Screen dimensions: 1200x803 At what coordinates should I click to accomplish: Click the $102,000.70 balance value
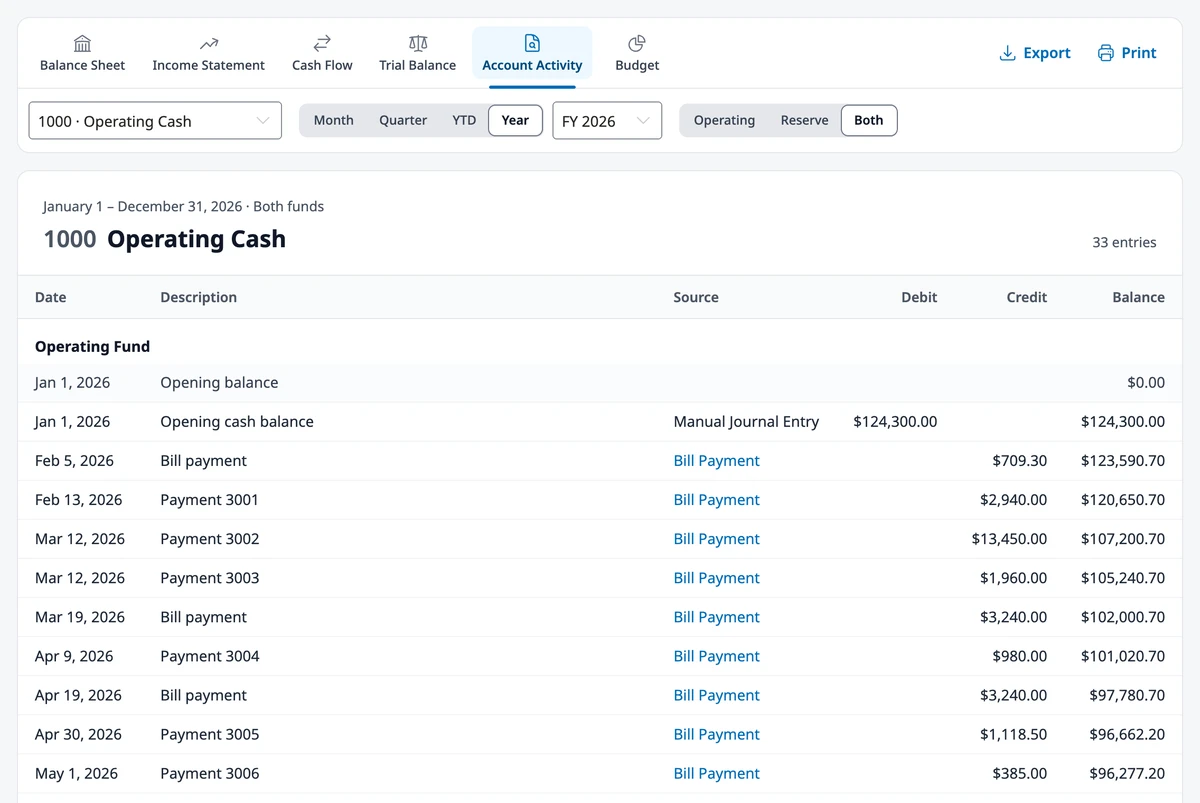[1122, 617]
